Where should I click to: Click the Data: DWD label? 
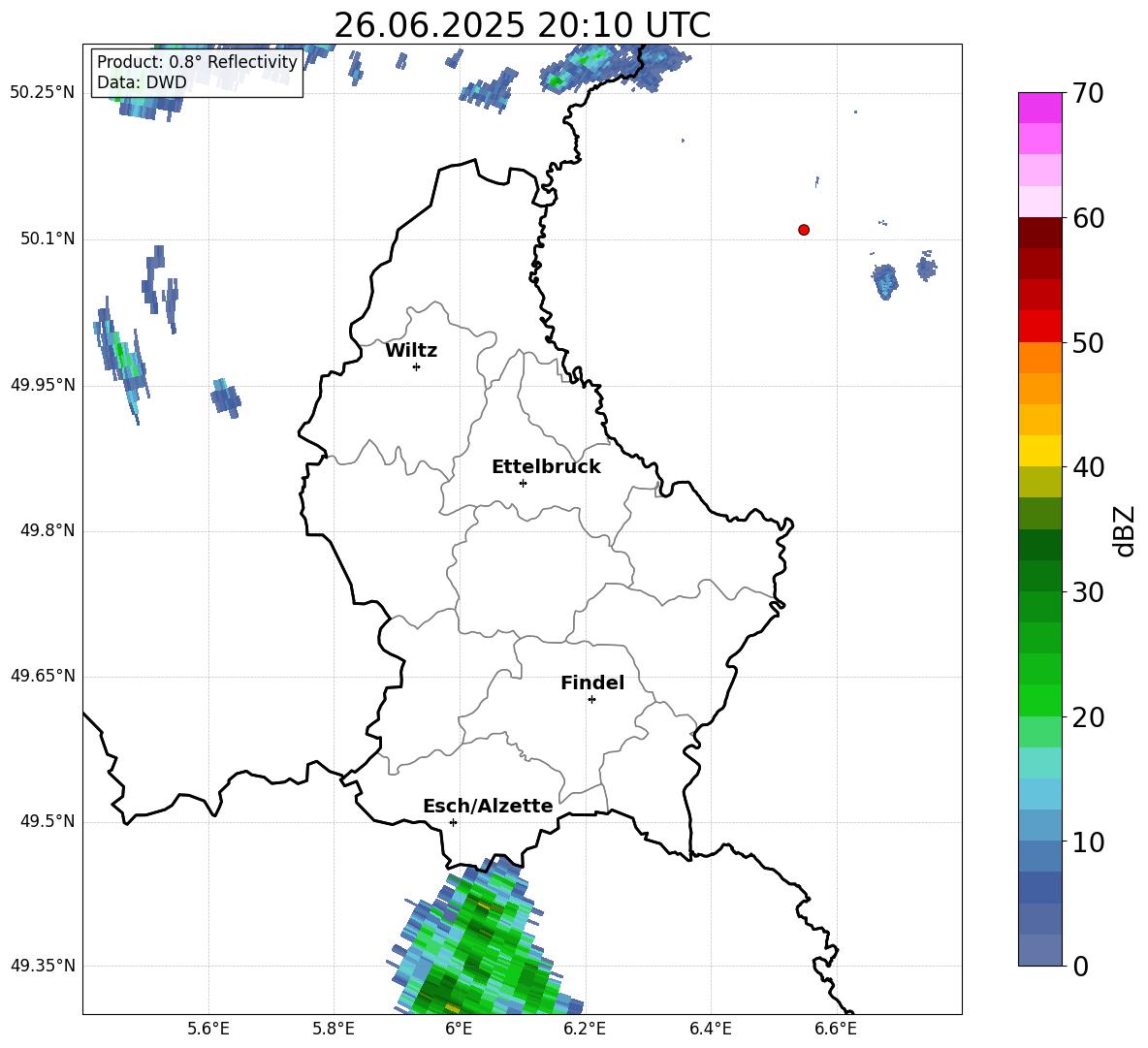(142, 82)
